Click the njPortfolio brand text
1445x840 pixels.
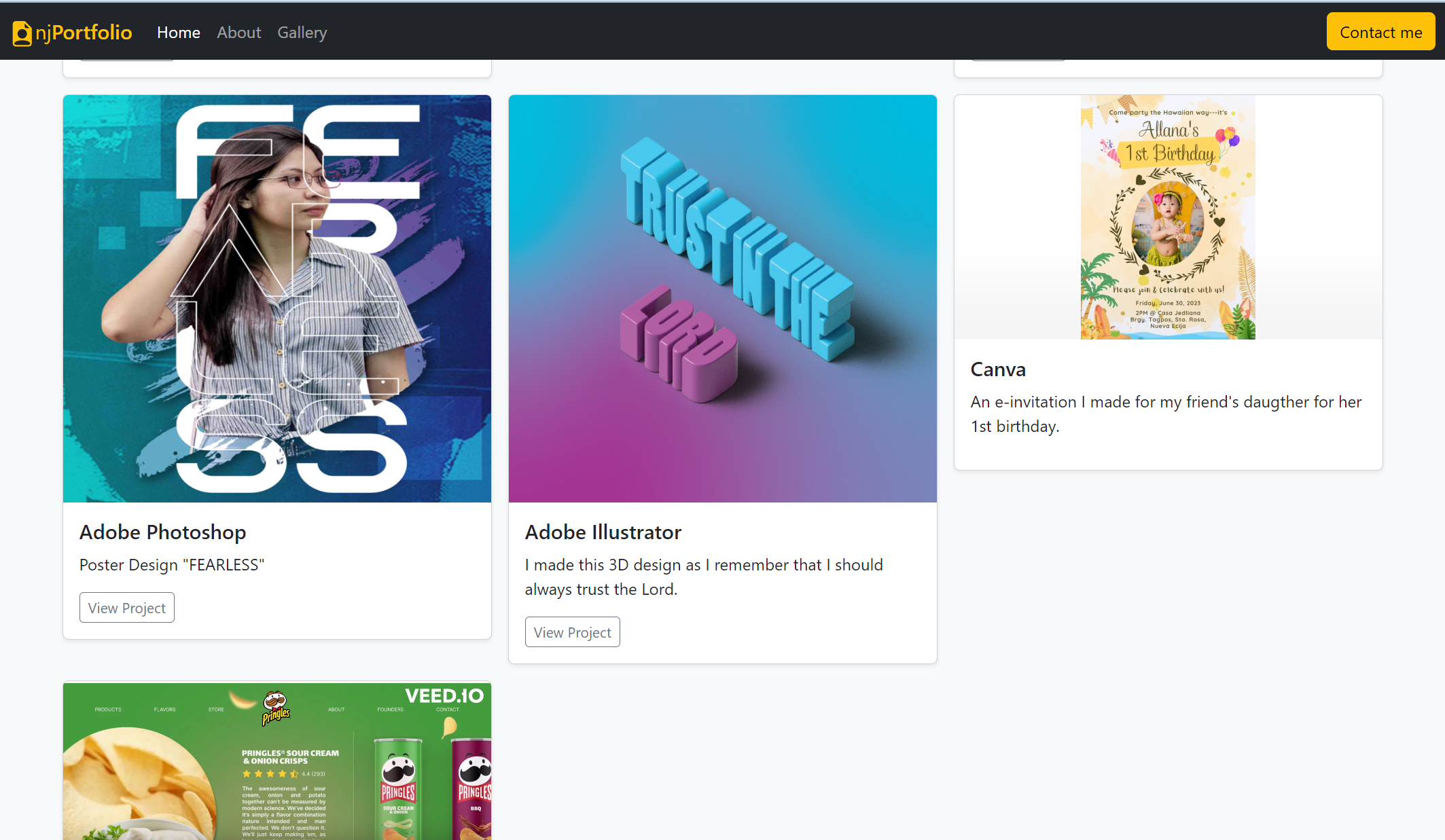84,33
